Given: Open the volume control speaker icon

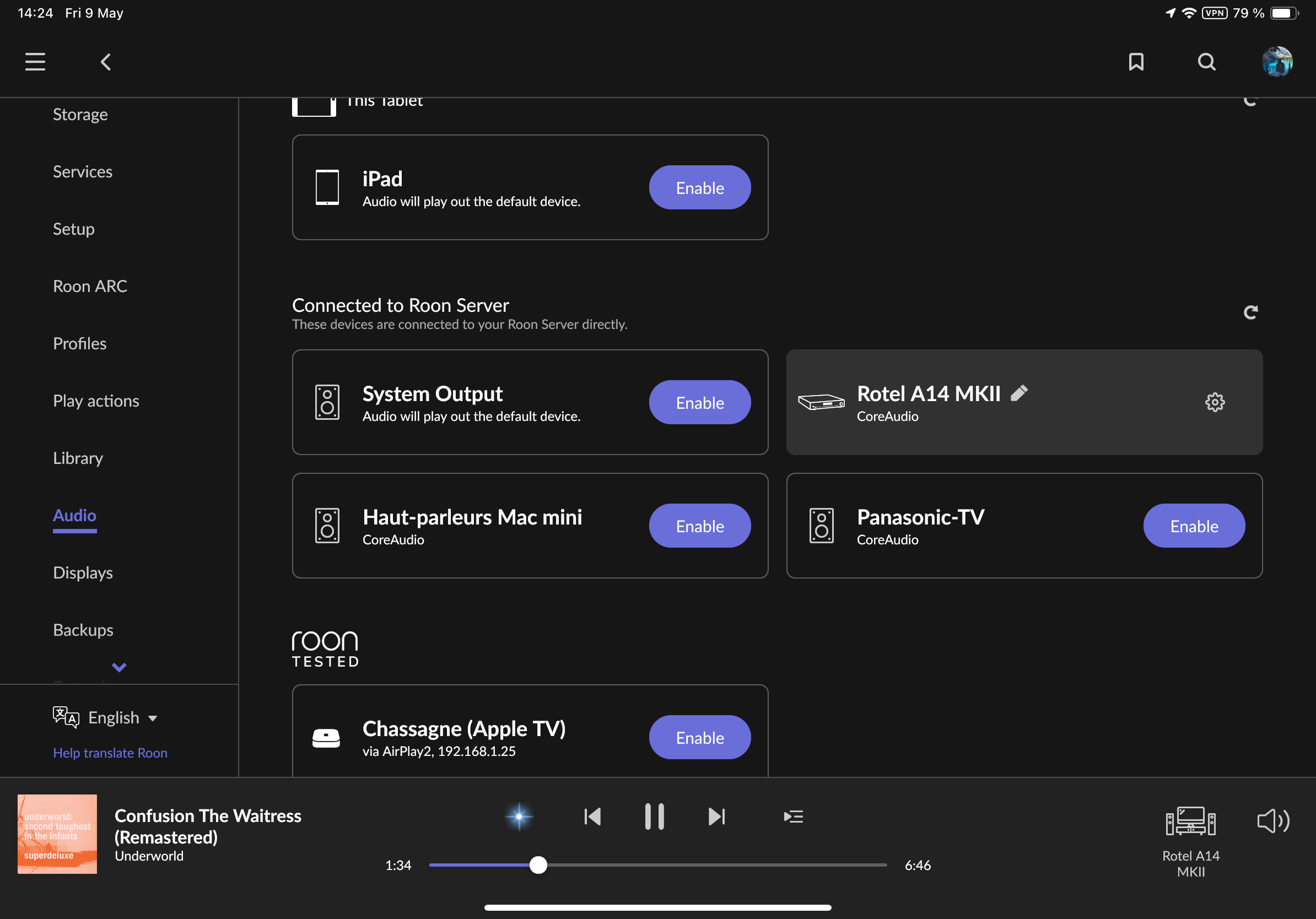Looking at the screenshot, I should tap(1273, 820).
